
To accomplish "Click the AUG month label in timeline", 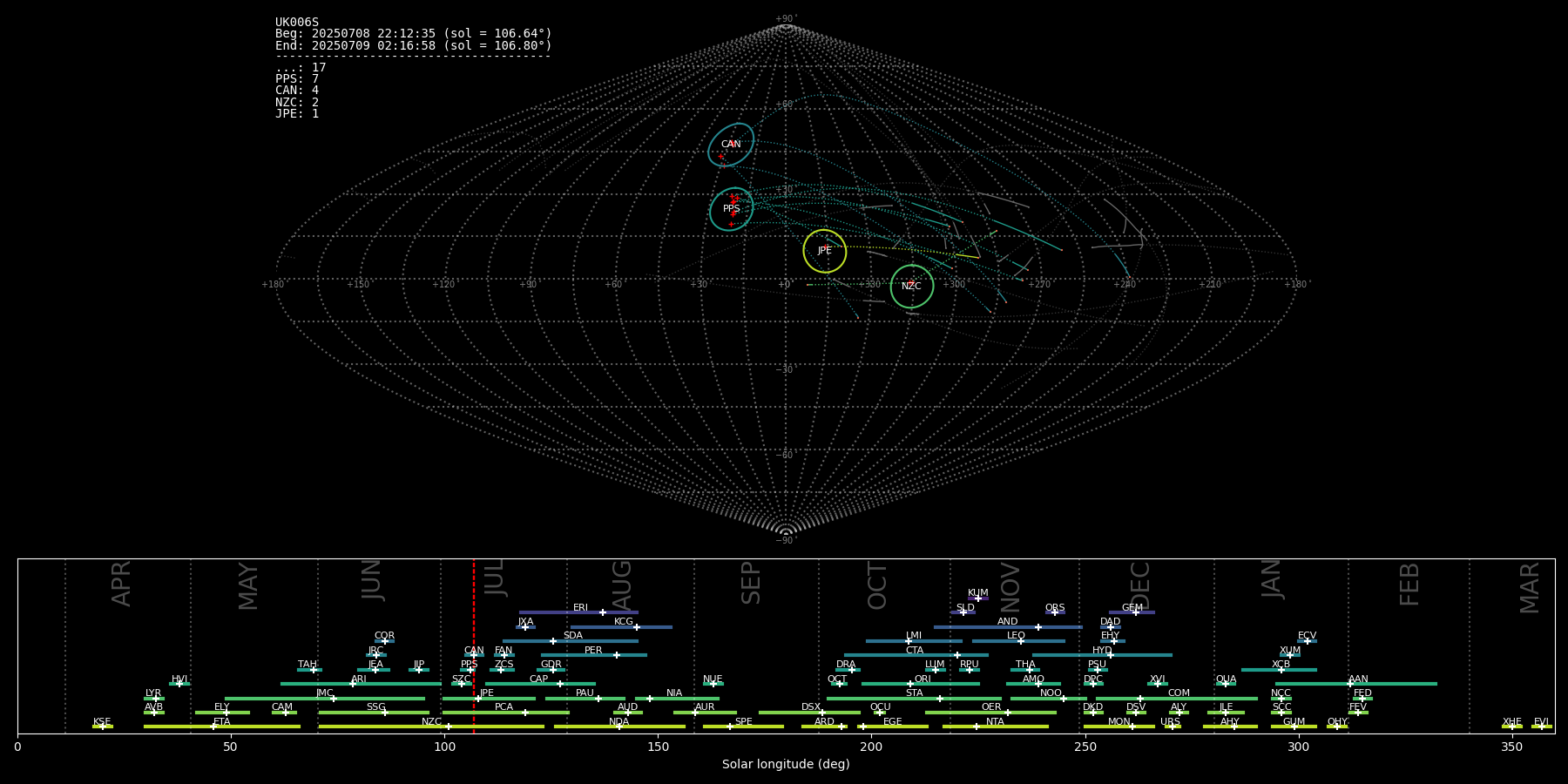I will 622,585.
